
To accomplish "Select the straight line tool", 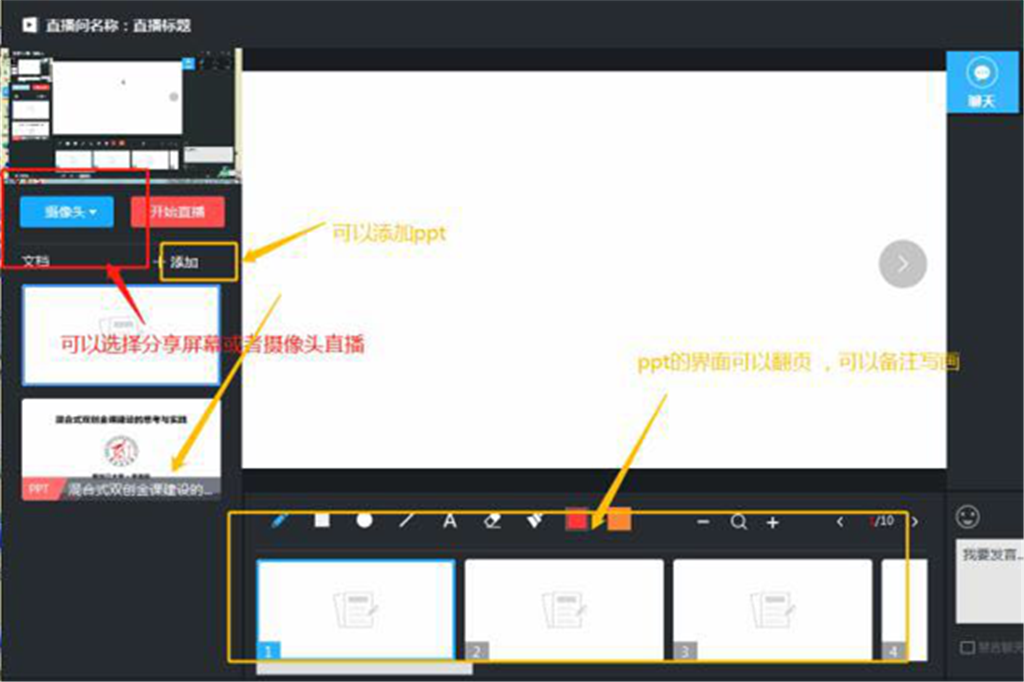I will pyautogui.click(x=407, y=521).
